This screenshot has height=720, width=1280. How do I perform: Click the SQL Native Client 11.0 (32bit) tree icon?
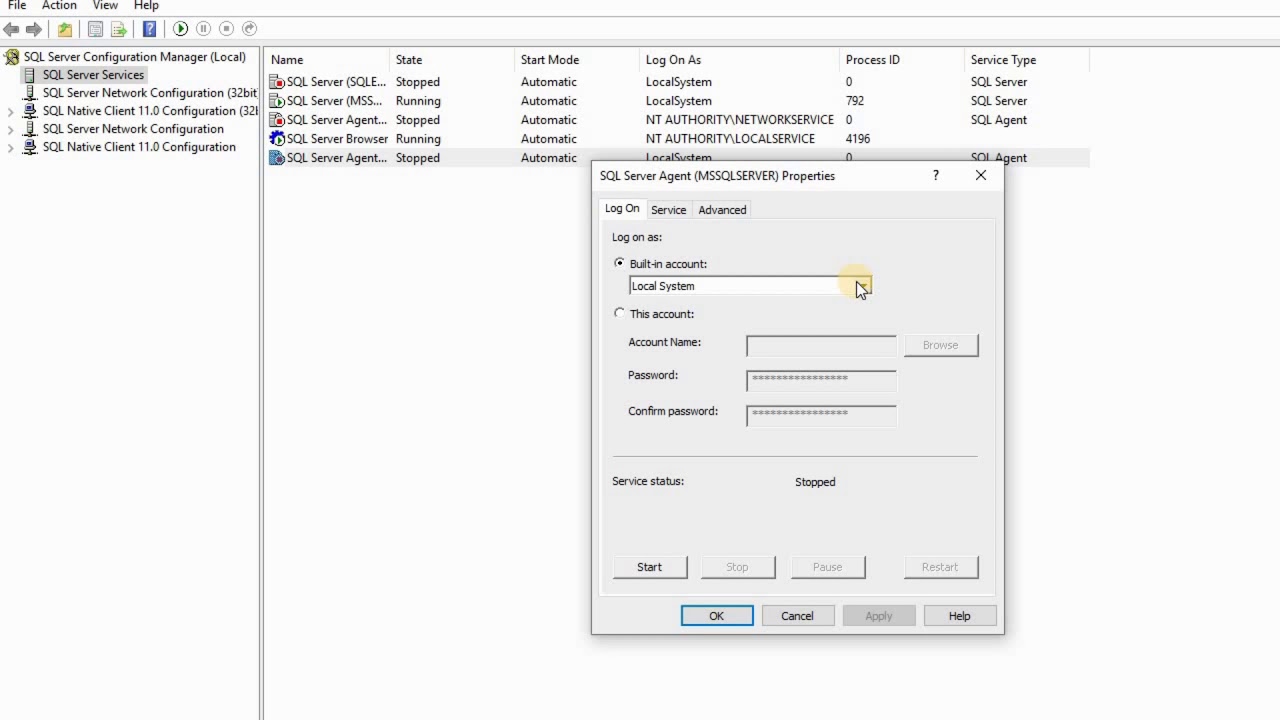(x=30, y=111)
